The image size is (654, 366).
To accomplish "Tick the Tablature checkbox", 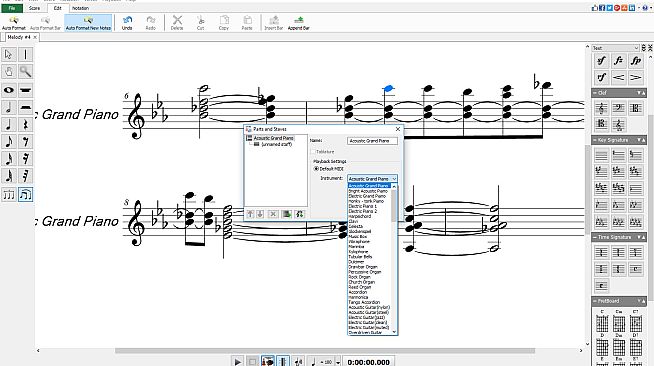I will (313, 152).
